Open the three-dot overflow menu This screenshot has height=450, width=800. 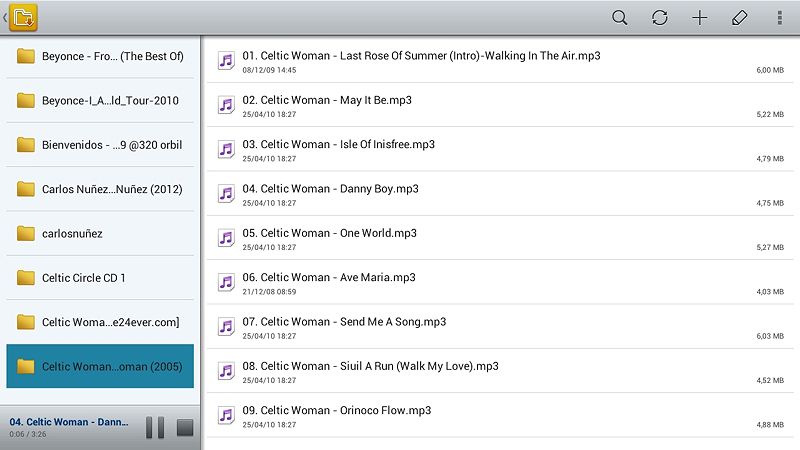click(780, 18)
